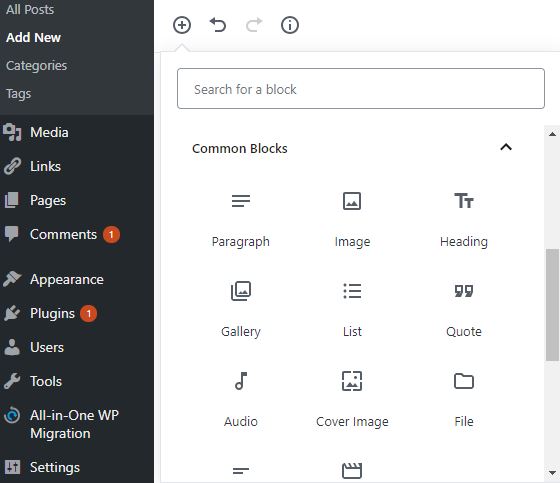Insert a List block
560x483 pixels.
click(352, 310)
